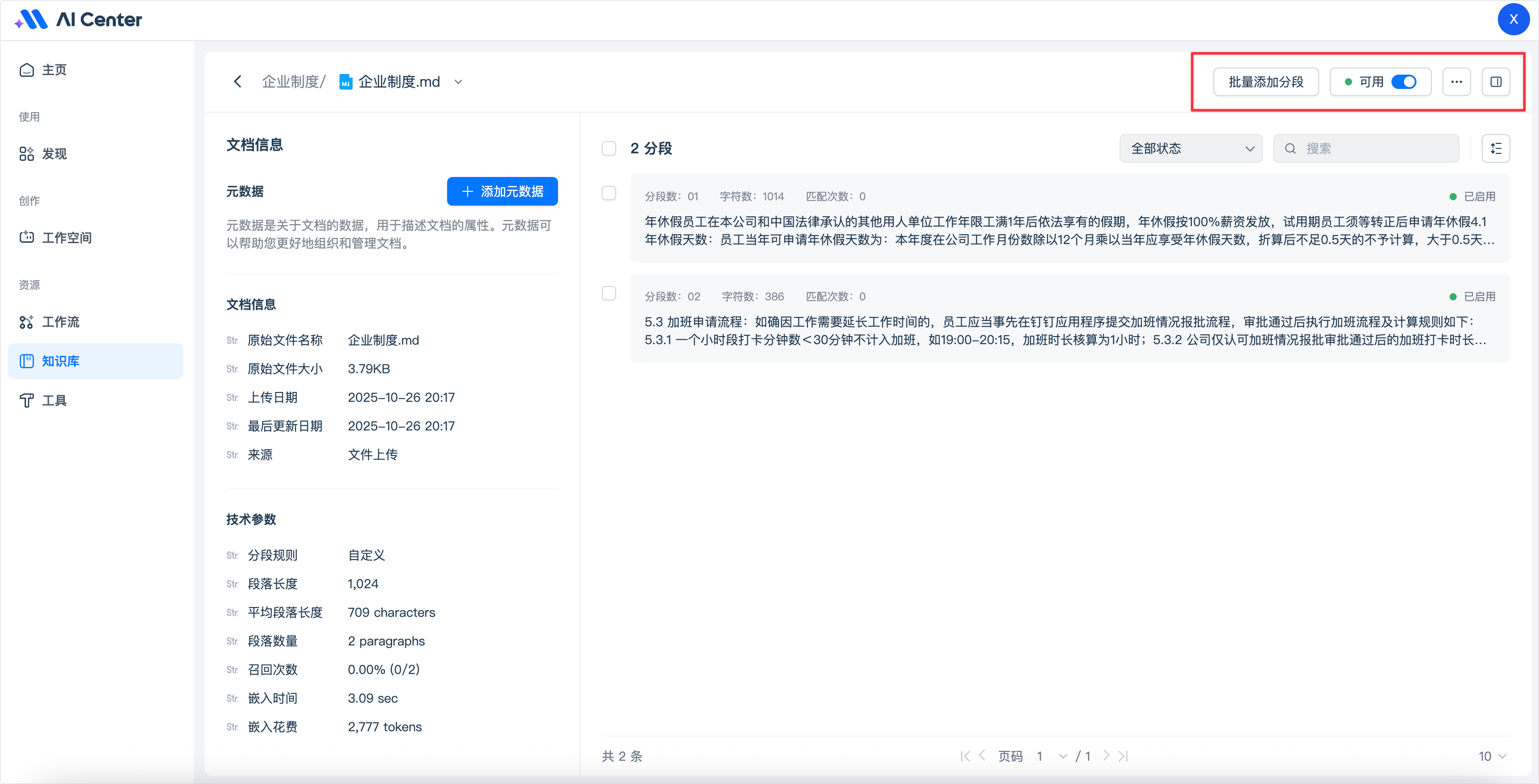This screenshot has width=1539, height=784.
Task: Toggle the 可用 availability switch
Action: 1404,82
